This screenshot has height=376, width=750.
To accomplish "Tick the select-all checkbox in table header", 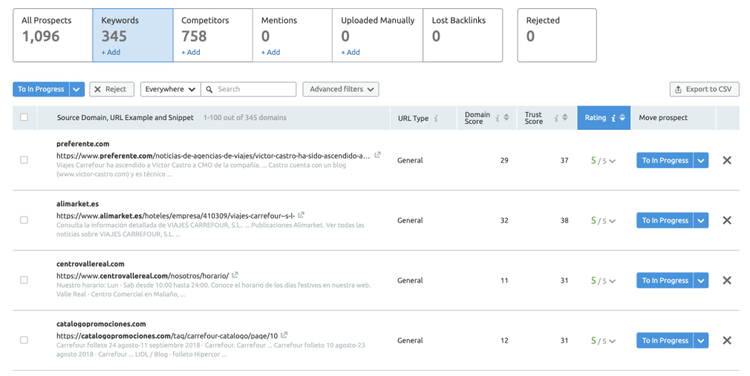I will tap(24, 117).
